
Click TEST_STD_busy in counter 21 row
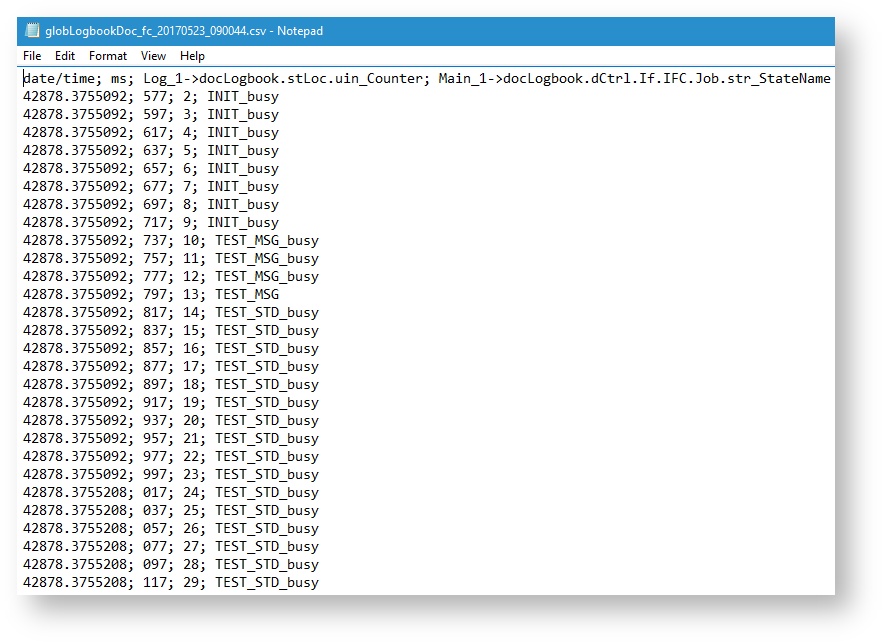click(x=267, y=439)
